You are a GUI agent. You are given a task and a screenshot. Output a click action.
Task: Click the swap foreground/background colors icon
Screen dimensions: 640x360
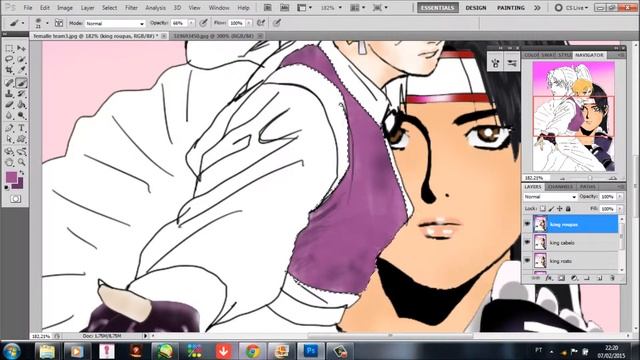[x=21, y=173]
